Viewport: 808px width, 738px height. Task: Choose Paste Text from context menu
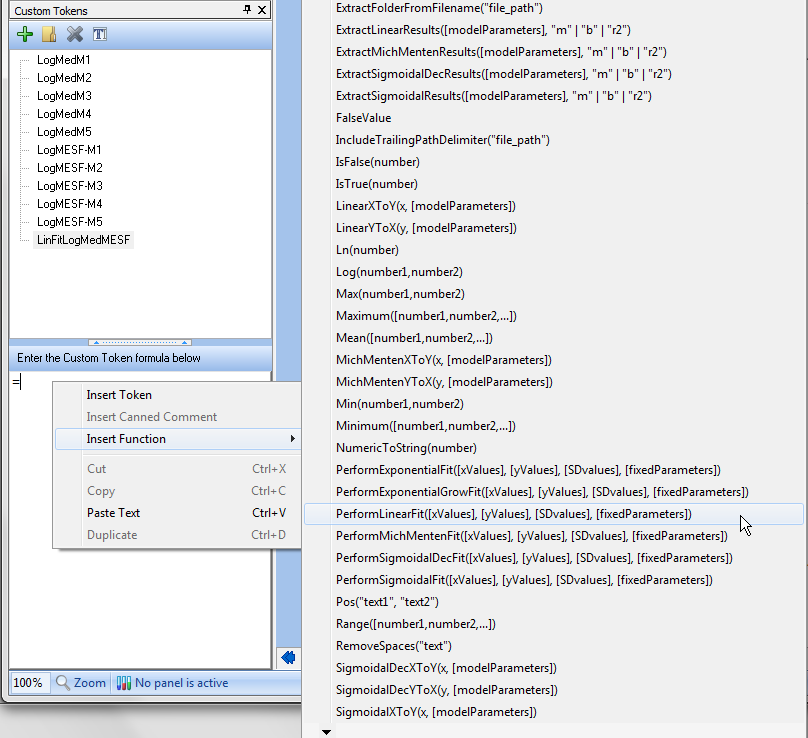pos(177,513)
